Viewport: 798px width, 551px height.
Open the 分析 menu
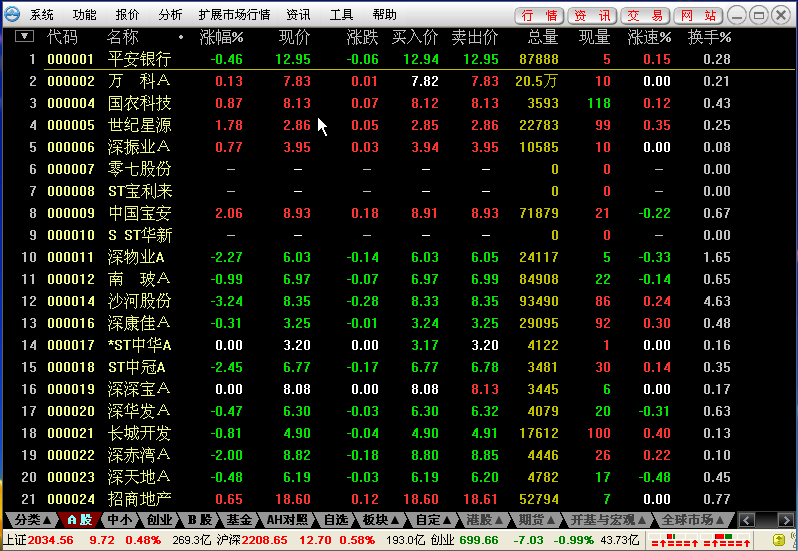170,15
